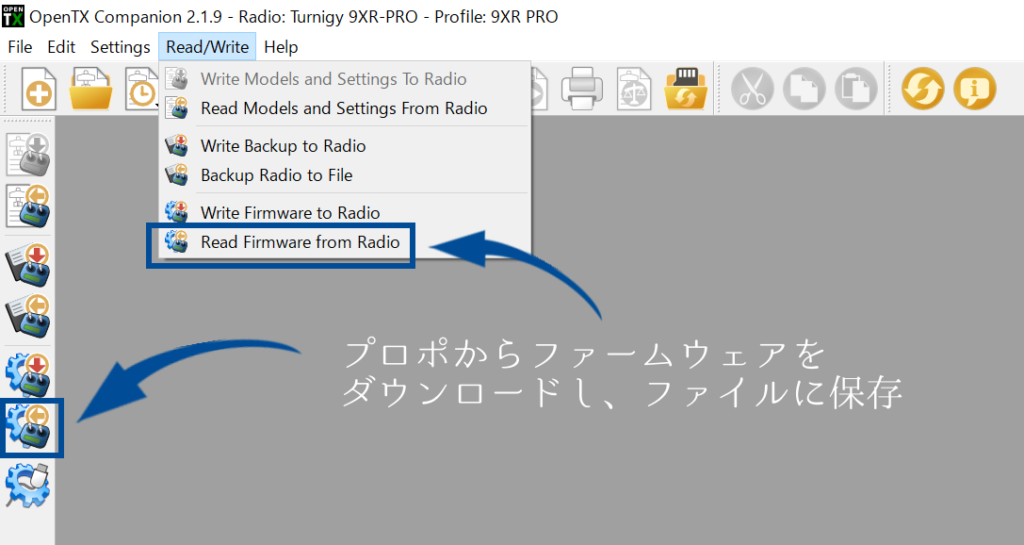1024x545 pixels.
Task: Click the Cut scissors icon
Action: click(752, 88)
